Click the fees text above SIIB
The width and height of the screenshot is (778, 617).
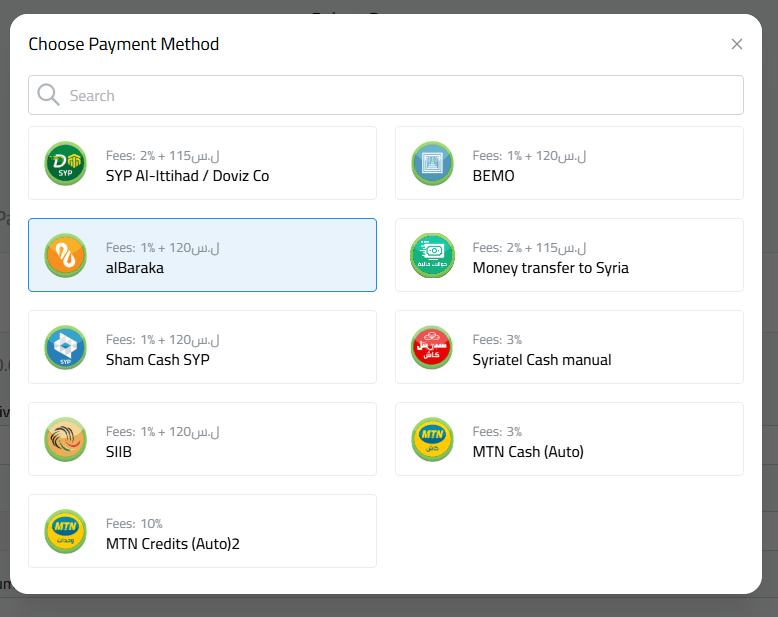[x=163, y=432]
